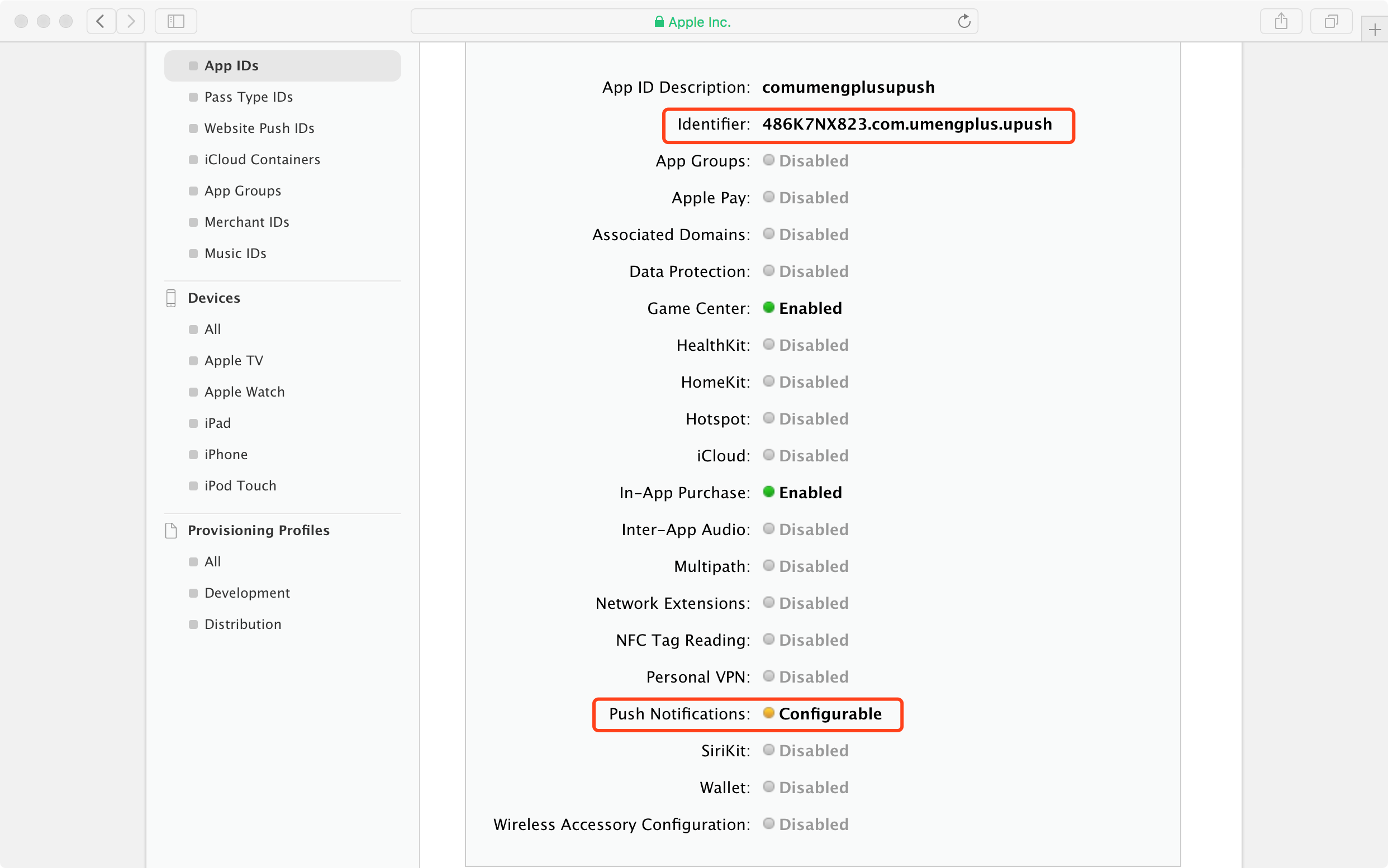
Task: Go forward with the Safari forward arrow
Action: pos(131,22)
